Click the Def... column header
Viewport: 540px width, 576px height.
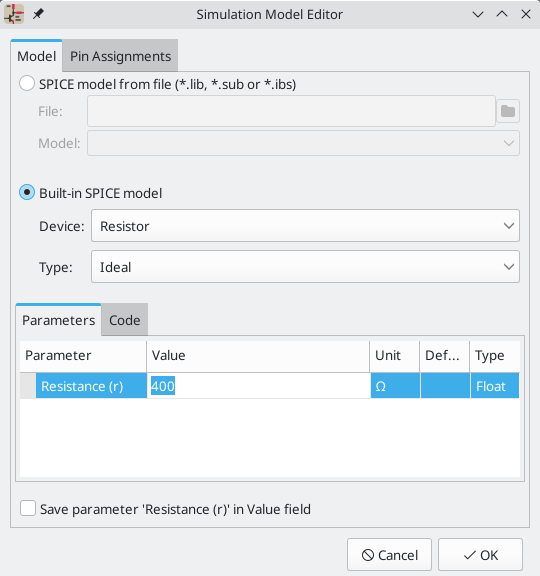(x=445, y=356)
